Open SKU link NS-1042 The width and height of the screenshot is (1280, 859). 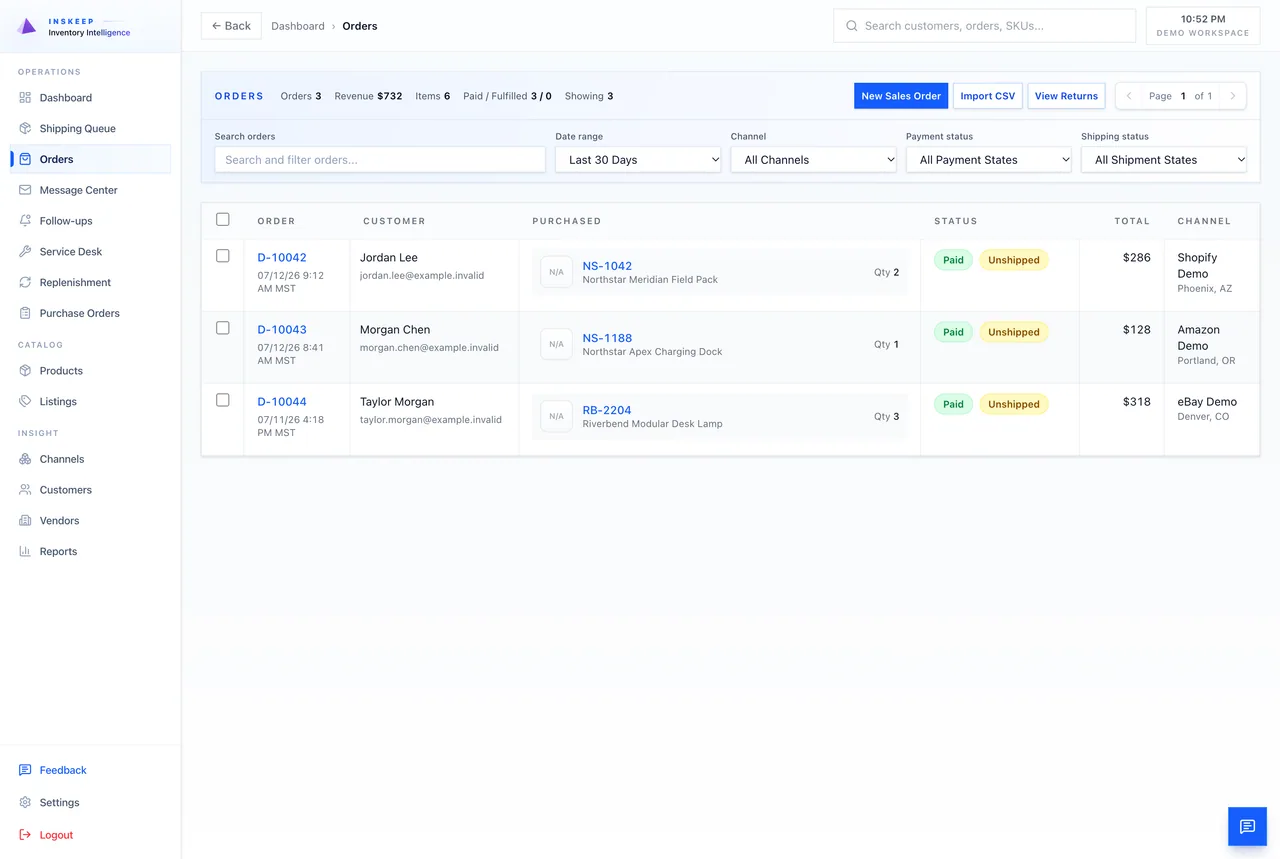607,266
